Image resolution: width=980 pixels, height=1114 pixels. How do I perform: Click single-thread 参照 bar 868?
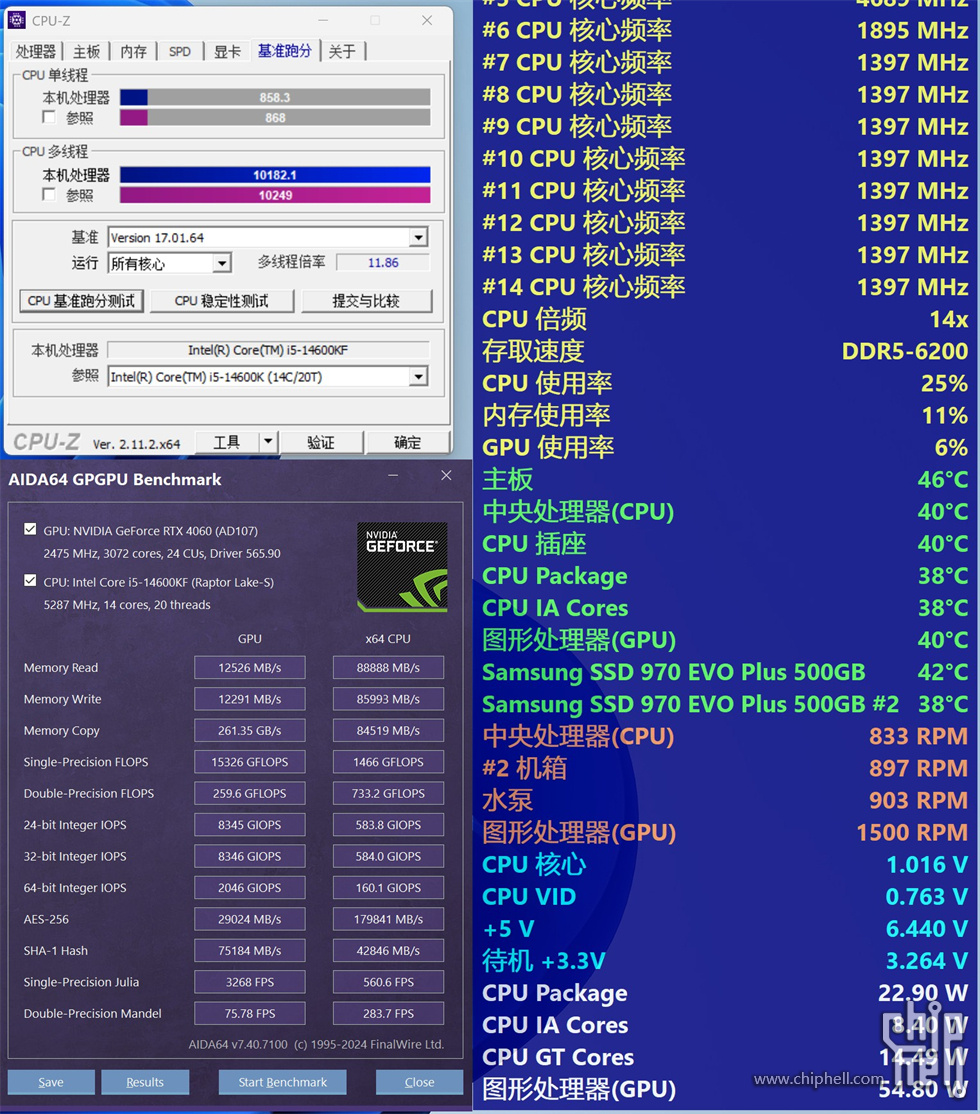point(275,117)
